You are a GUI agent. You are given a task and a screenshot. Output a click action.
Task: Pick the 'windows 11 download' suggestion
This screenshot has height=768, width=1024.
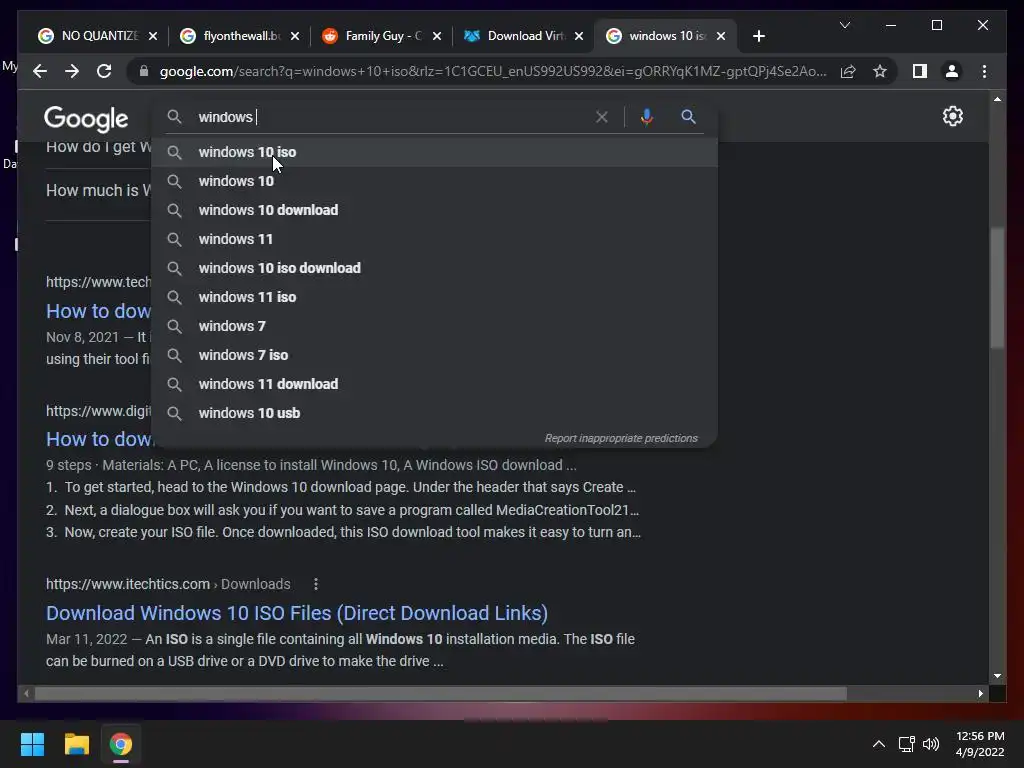(434, 384)
